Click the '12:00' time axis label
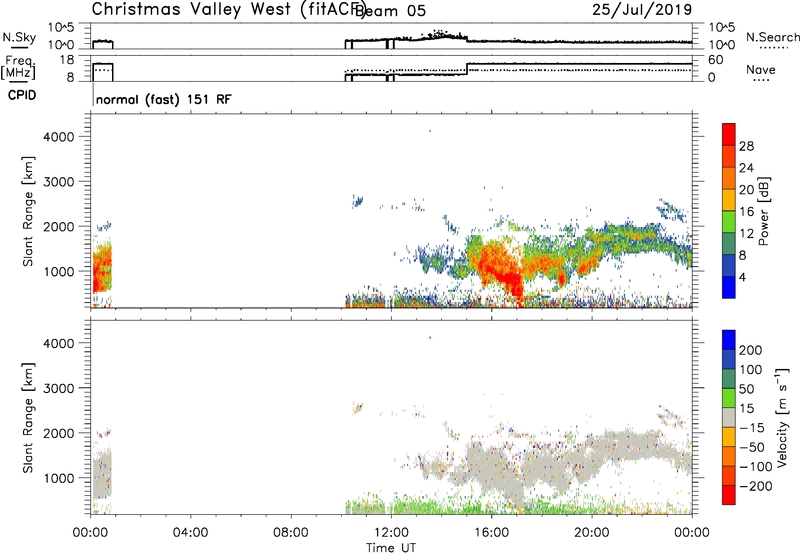The image size is (800, 554). point(391,533)
